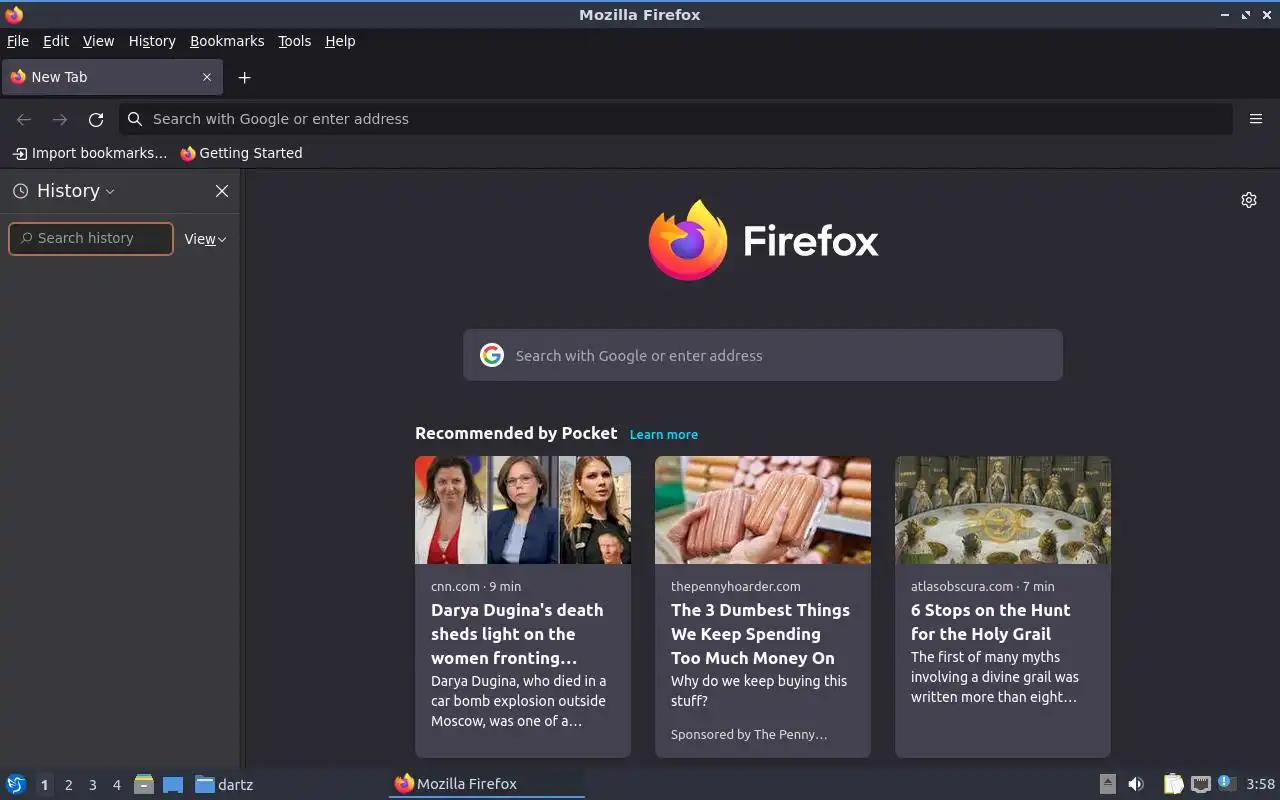Click headline Darya Dugina's death sheds light
1280x800 pixels.
click(x=517, y=634)
